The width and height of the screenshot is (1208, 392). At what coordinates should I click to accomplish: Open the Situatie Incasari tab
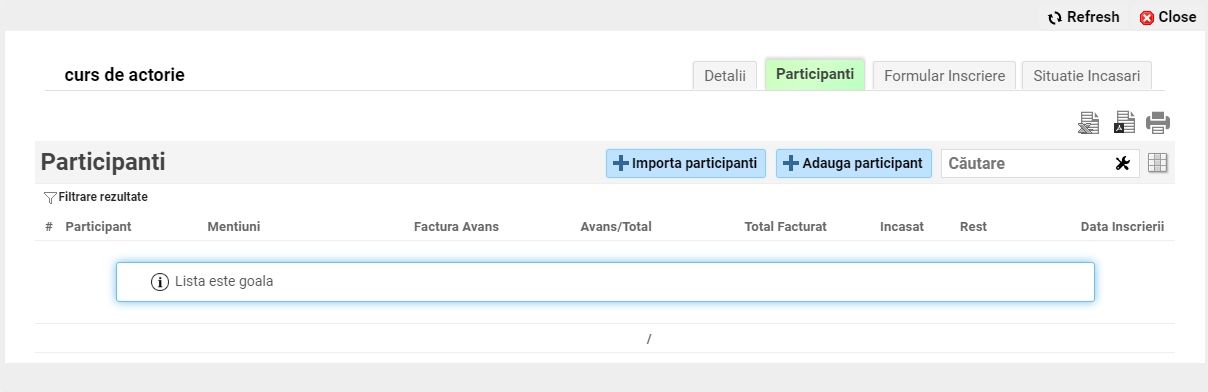point(1087,75)
